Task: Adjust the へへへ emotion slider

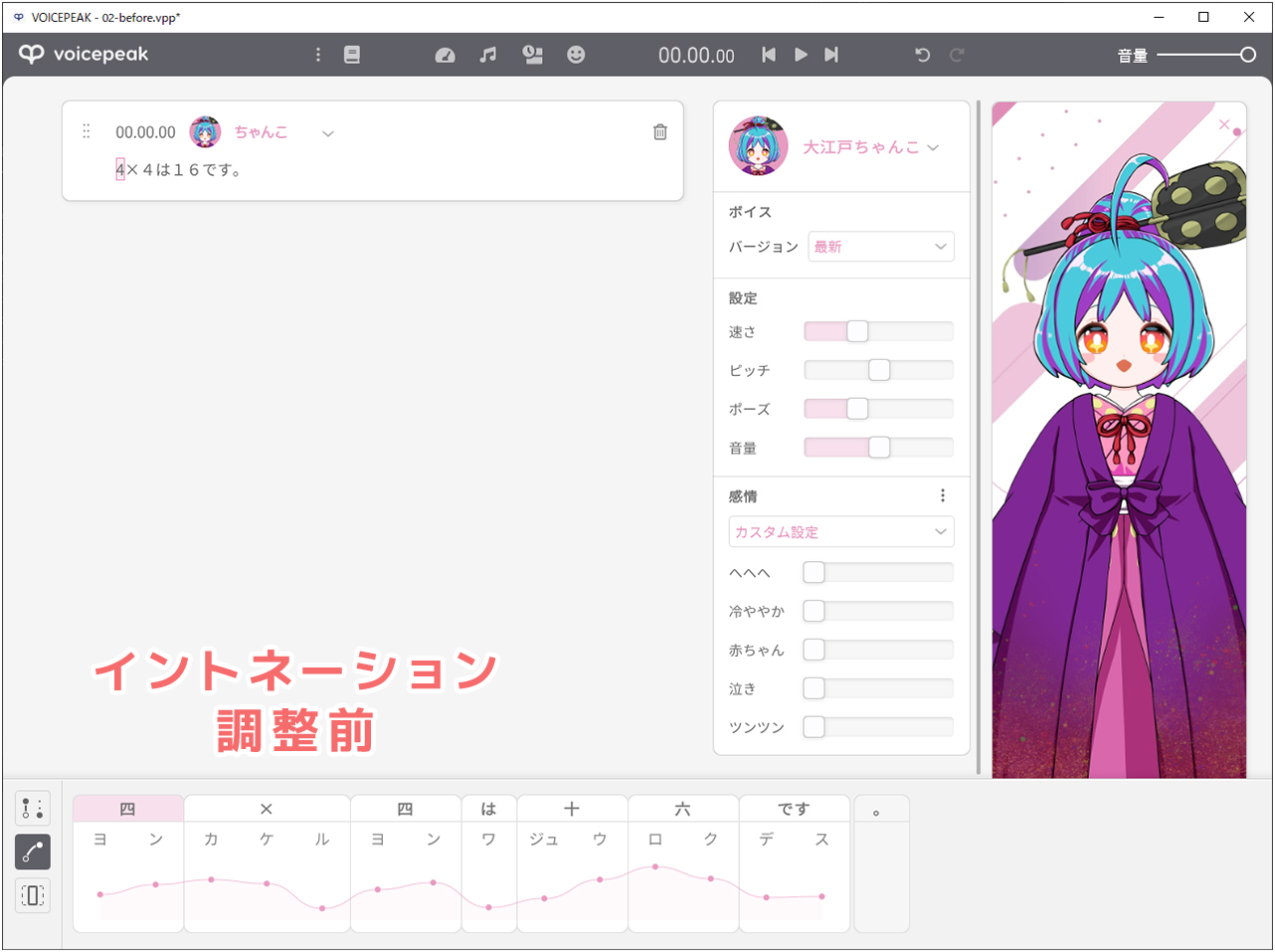Action: tap(878, 572)
